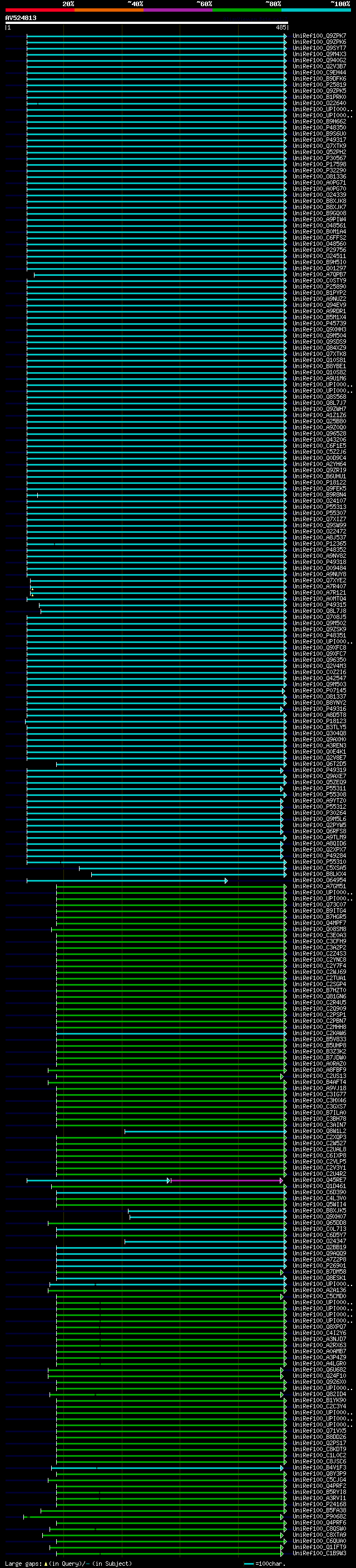Select hit label UniRef100_Q8W1L2
This screenshot has height=1568, width=356.
tap(319, 1131)
